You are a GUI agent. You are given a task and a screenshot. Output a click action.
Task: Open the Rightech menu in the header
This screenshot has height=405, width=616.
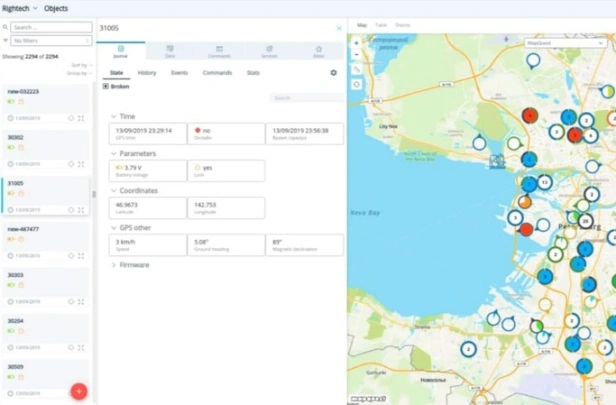coord(20,8)
